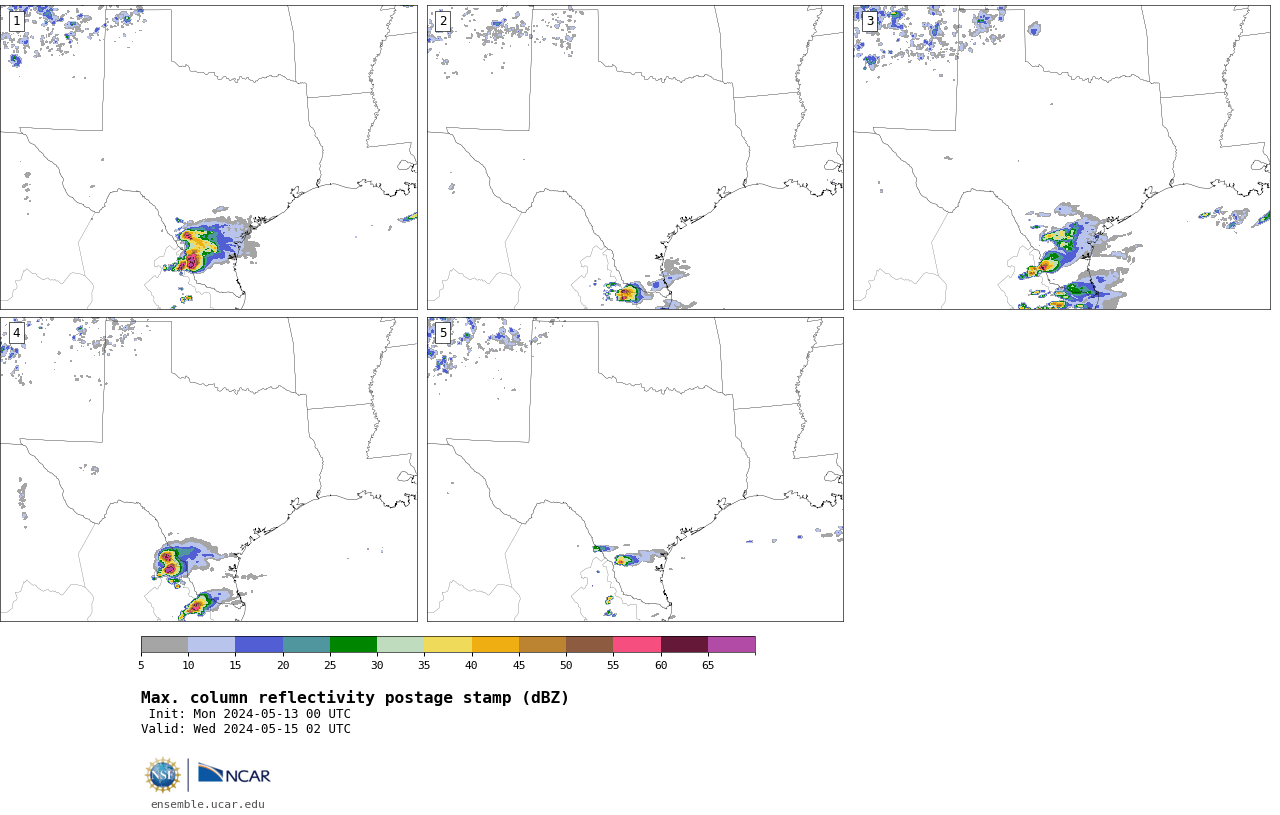Click the colorbar tick label 65
The height and width of the screenshot is (815, 1280).
click(x=708, y=665)
